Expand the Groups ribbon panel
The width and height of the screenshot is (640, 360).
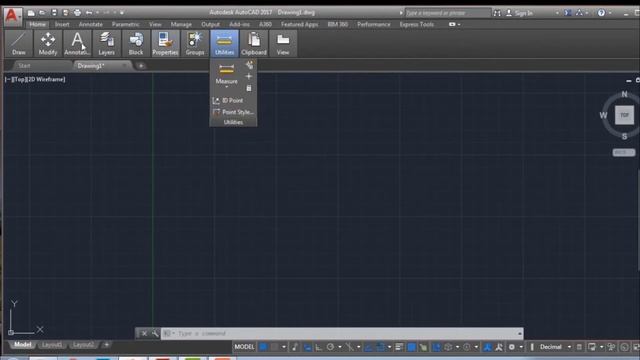pyautogui.click(x=195, y=44)
